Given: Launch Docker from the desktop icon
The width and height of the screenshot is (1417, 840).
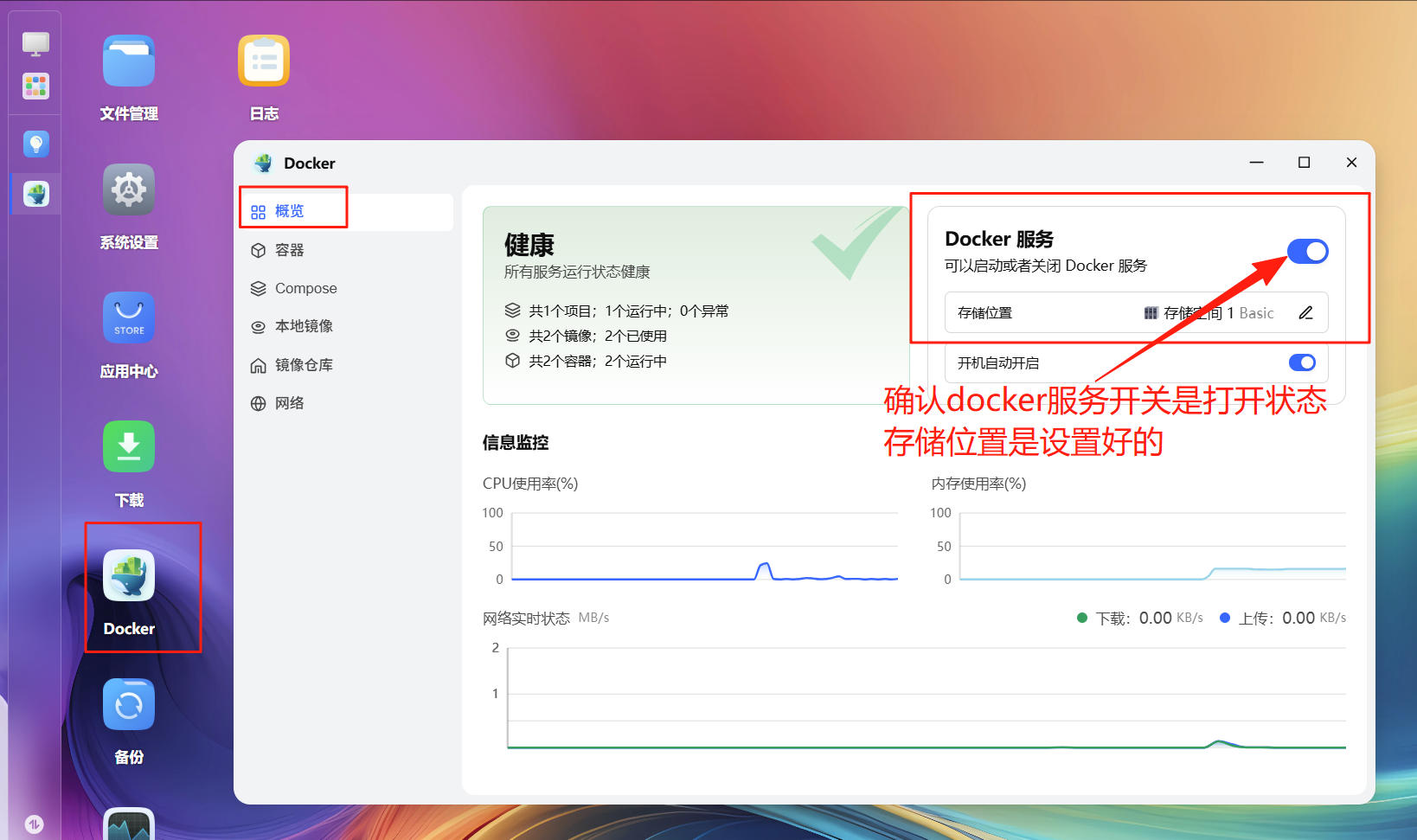Looking at the screenshot, I should [x=129, y=575].
